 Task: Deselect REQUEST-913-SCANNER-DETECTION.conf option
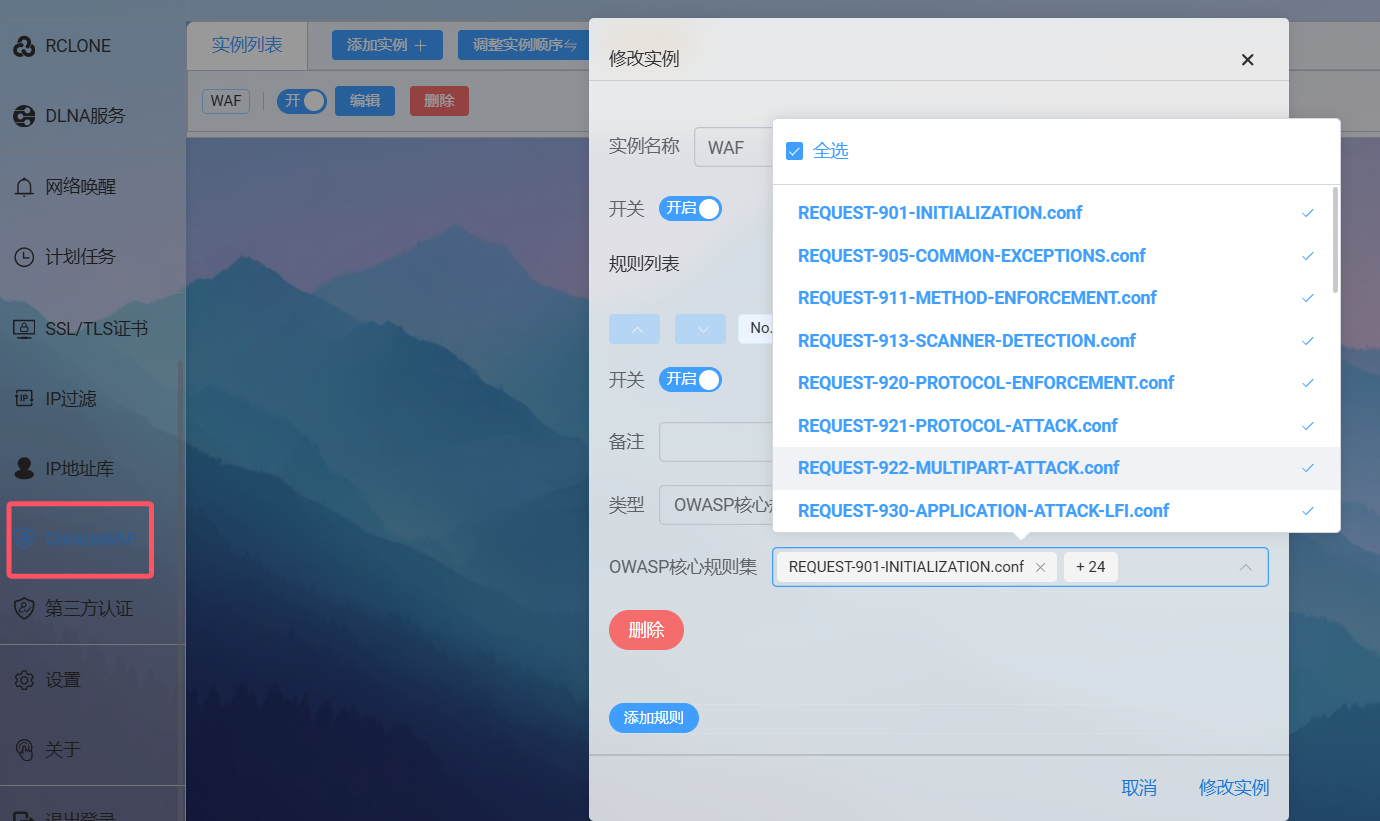[x=1056, y=341]
